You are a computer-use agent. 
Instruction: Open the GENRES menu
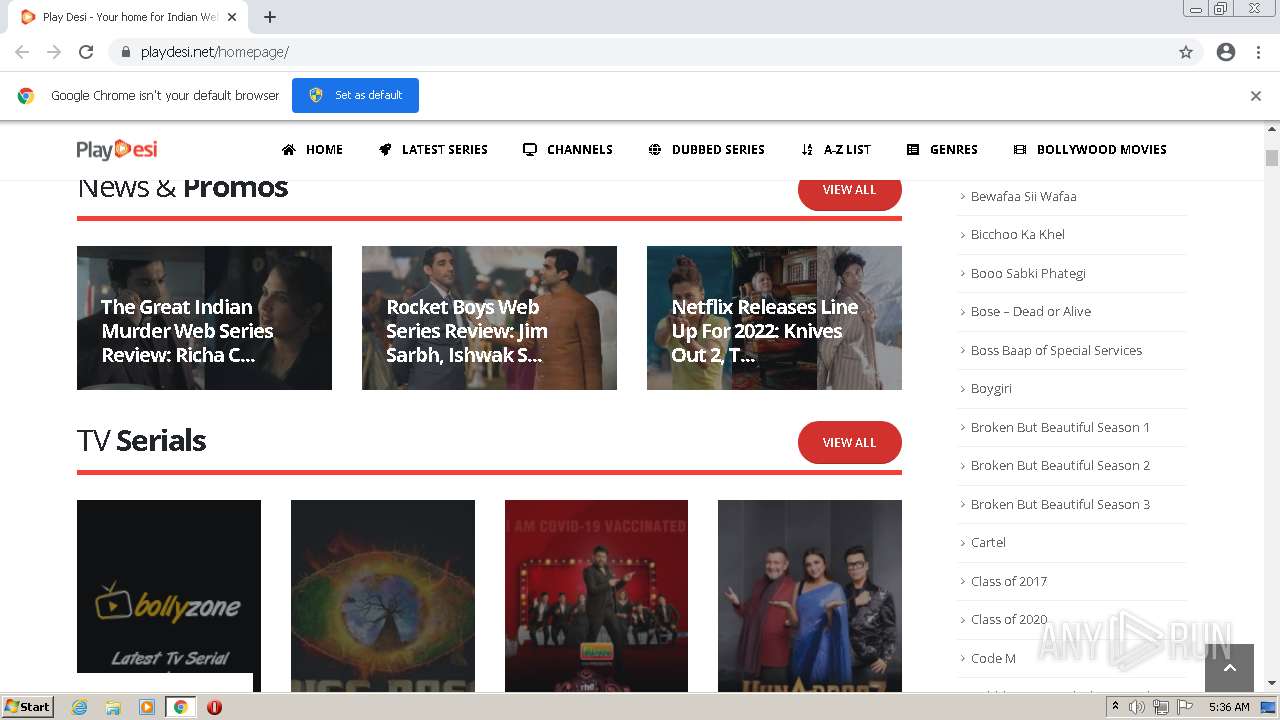942,149
